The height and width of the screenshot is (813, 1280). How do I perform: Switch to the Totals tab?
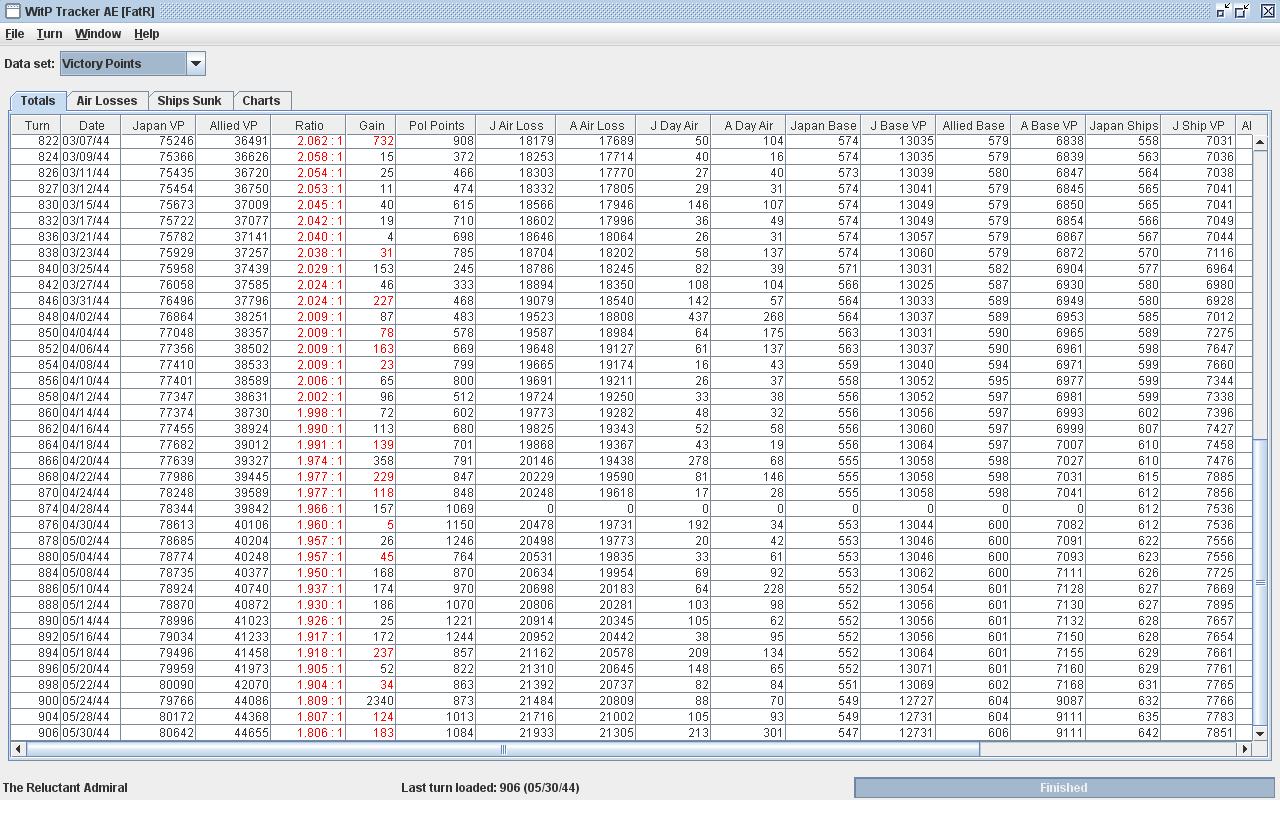point(38,101)
